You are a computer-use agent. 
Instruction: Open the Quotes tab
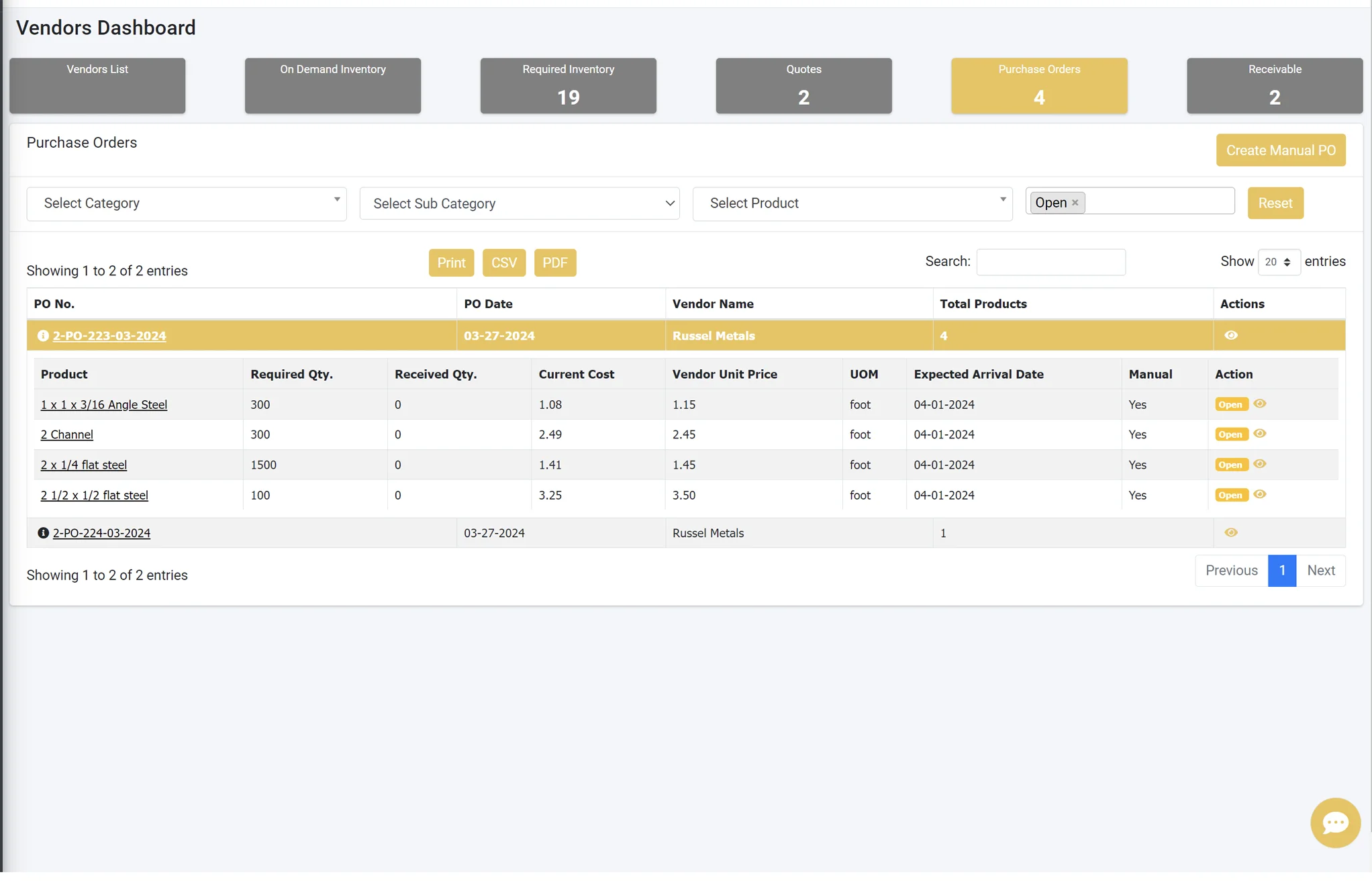coord(803,85)
